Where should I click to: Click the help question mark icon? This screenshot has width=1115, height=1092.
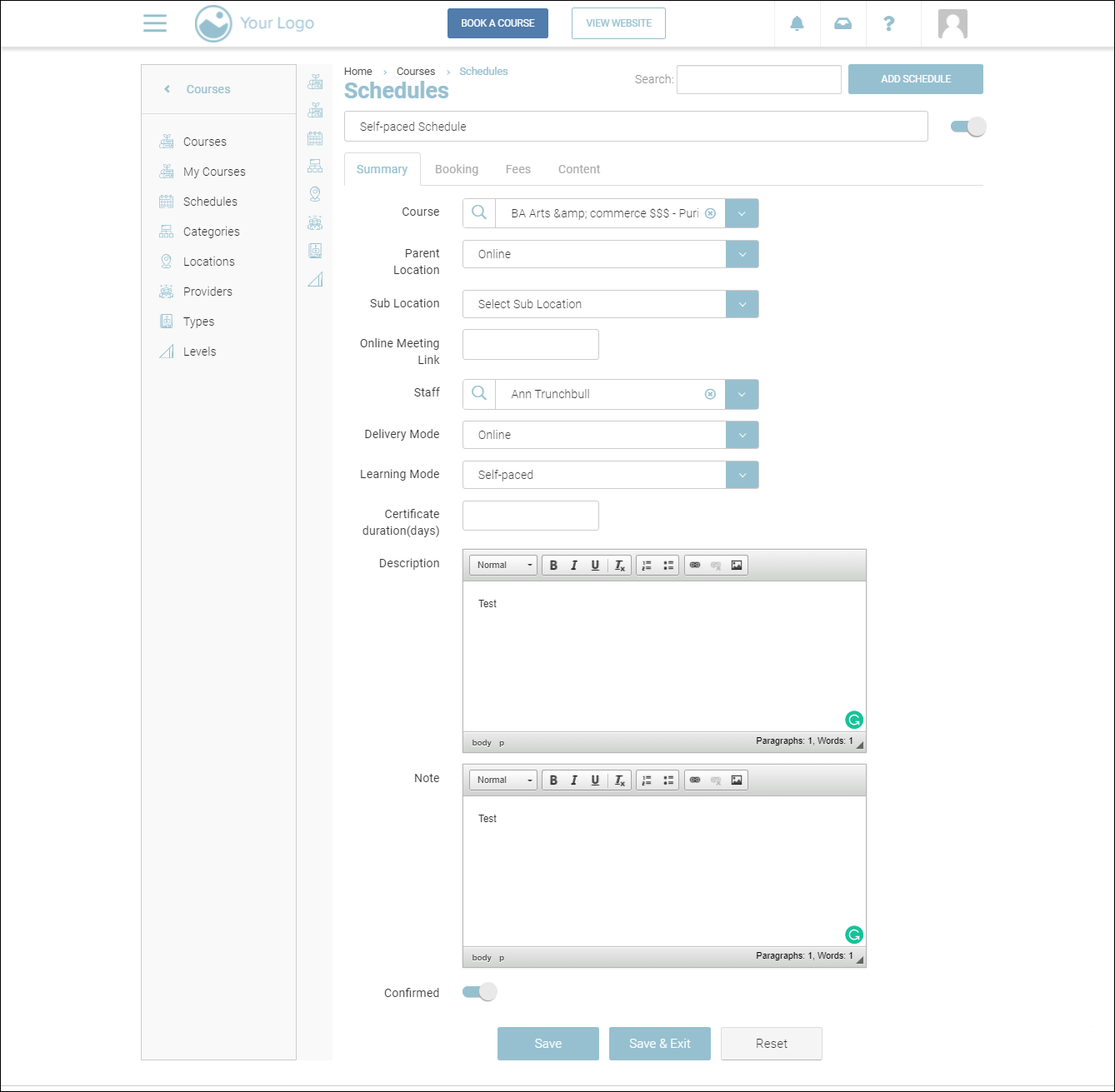[x=888, y=23]
